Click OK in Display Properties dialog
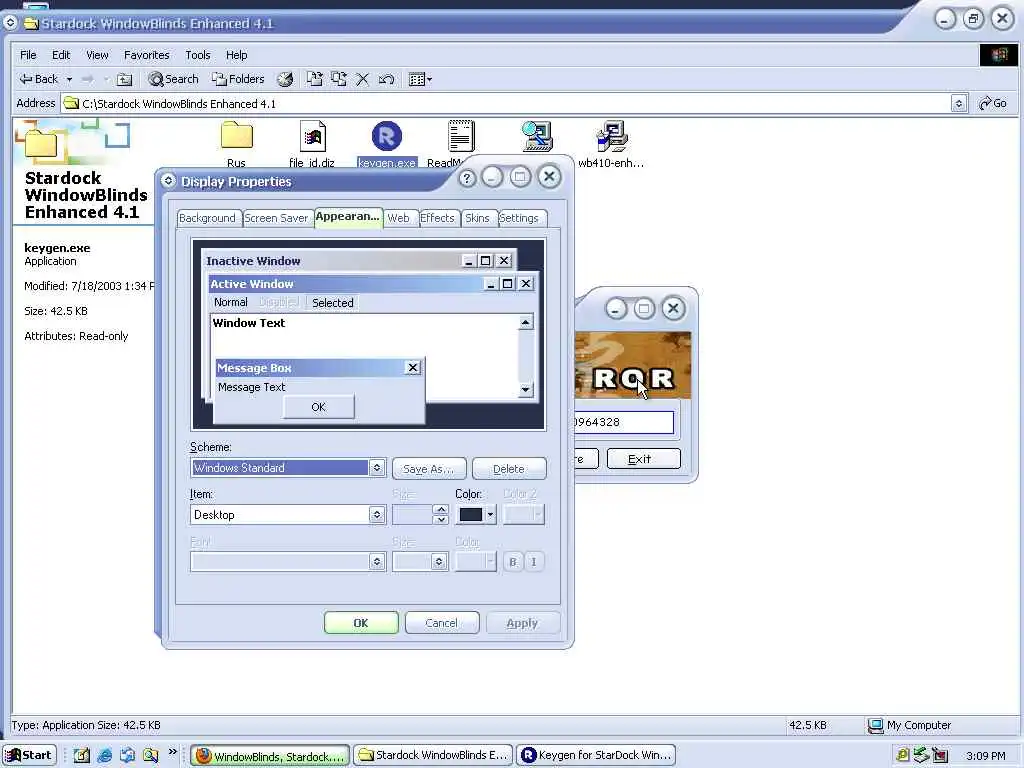This screenshot has width=1024, height=768. tap(361, 623)
